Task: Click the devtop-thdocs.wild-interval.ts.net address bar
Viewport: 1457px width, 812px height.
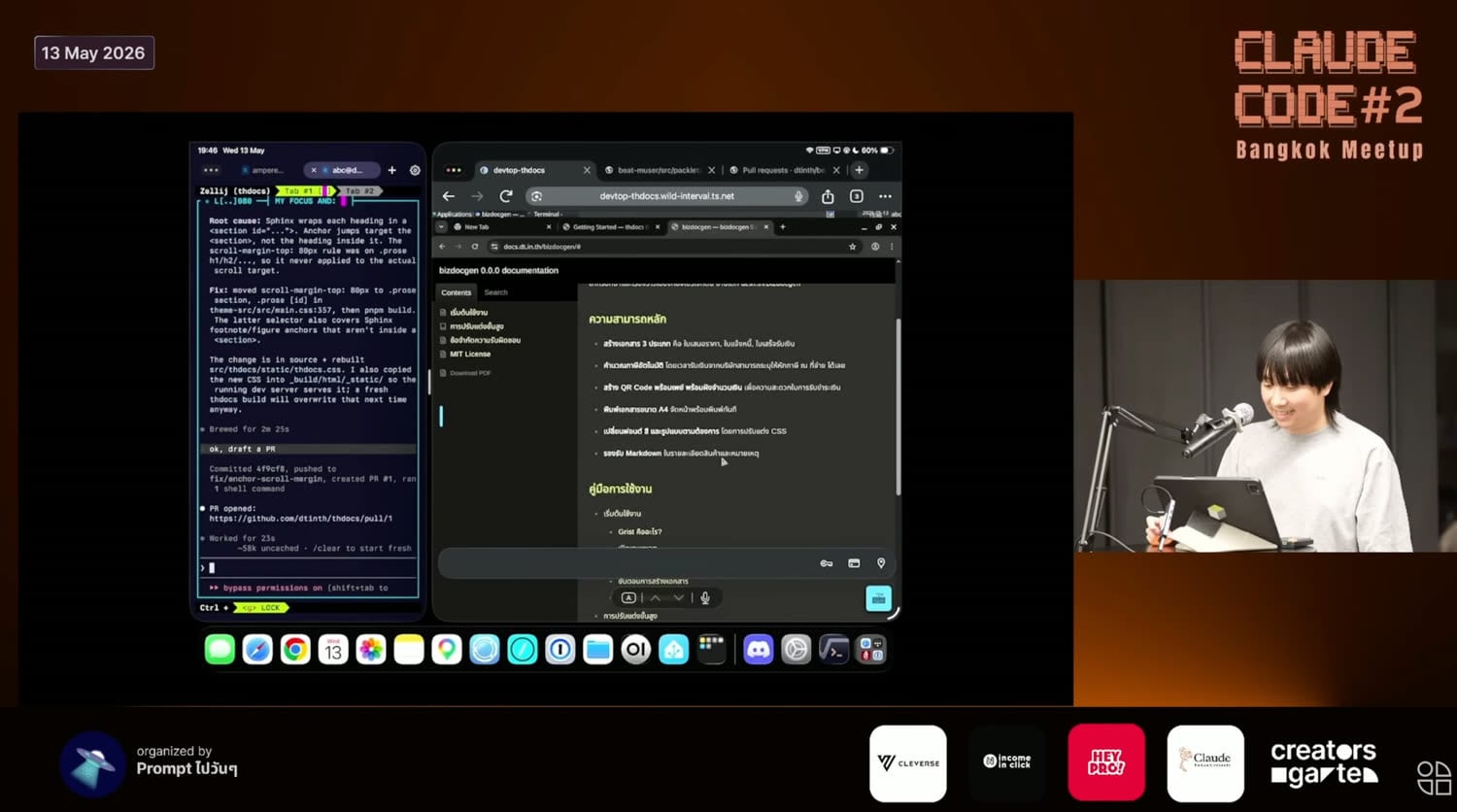Action: tap(666, 196)
